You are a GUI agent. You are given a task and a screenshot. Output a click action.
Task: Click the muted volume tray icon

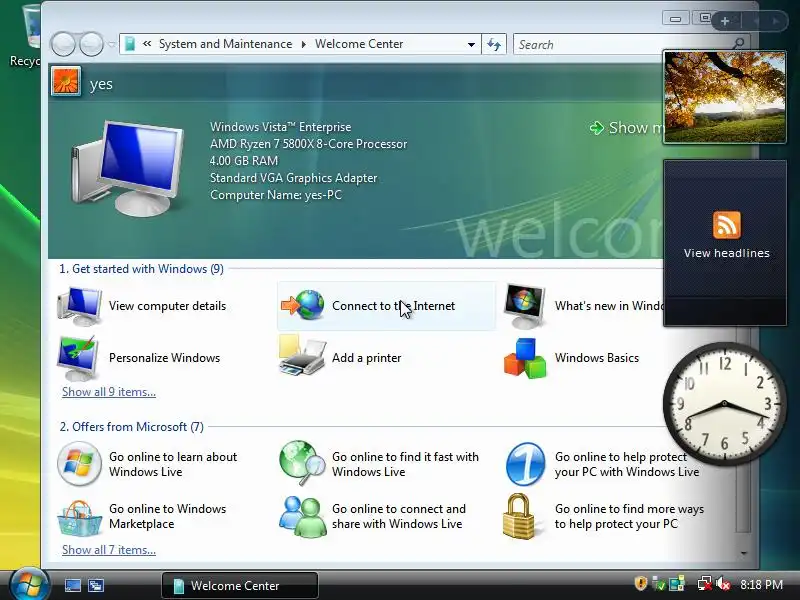click(x=723, y=584)
